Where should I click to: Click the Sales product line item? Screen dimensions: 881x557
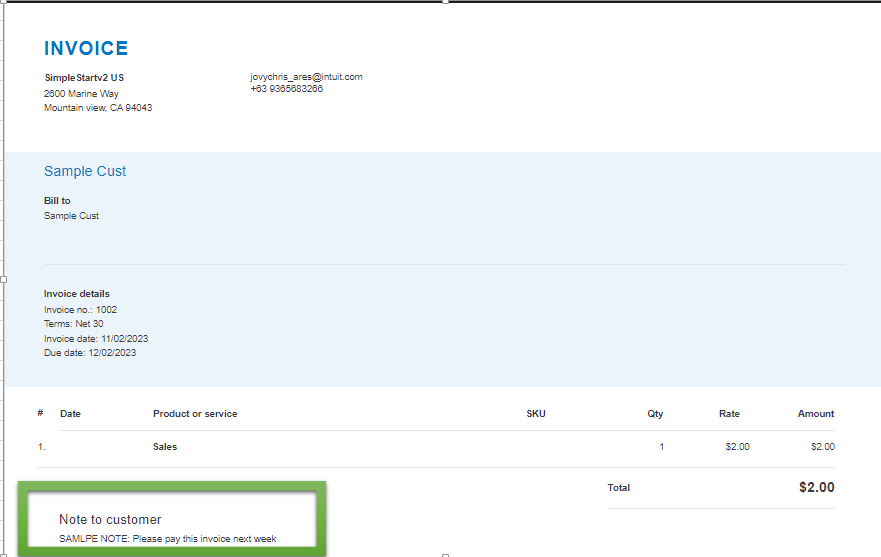[165, 447]
